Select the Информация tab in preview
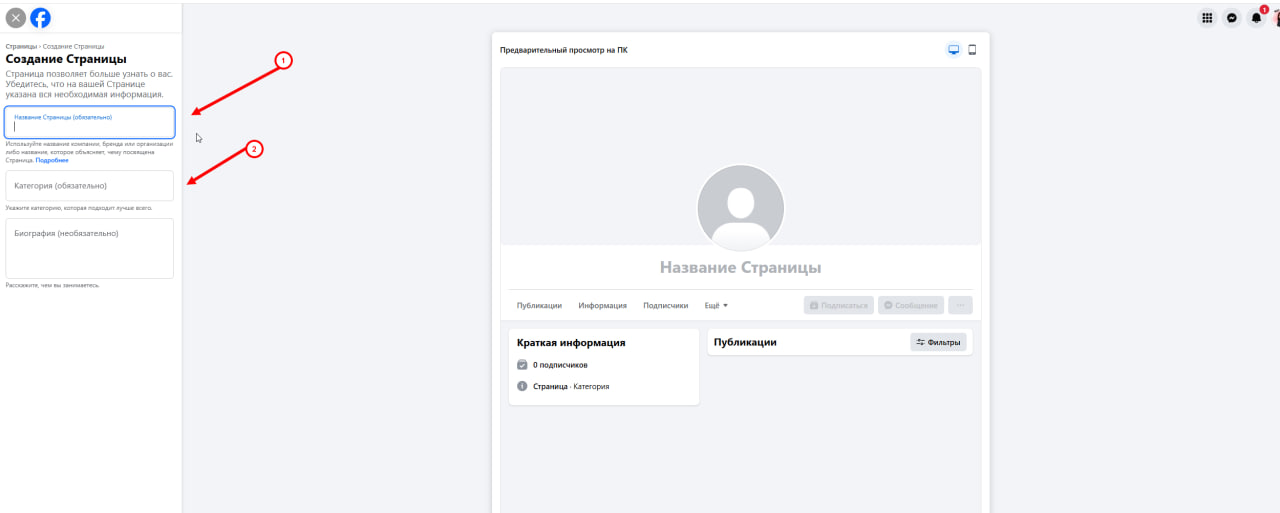The height and width of the screenshot is (513, 1280). click(602, 306)
